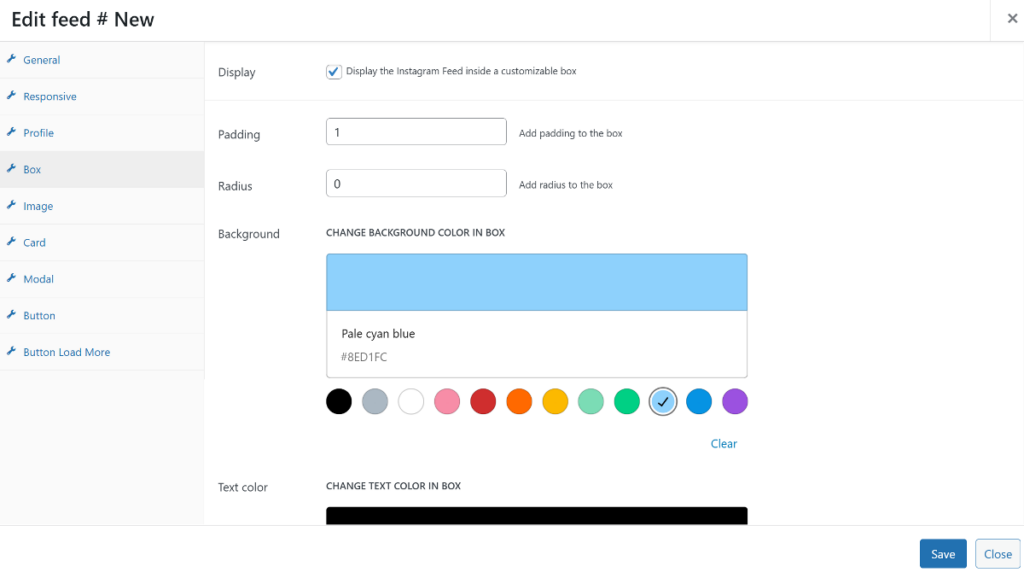The image size is (1024, 578).
Task: Switch to the General settings section
Action: (x=43, y=60)
